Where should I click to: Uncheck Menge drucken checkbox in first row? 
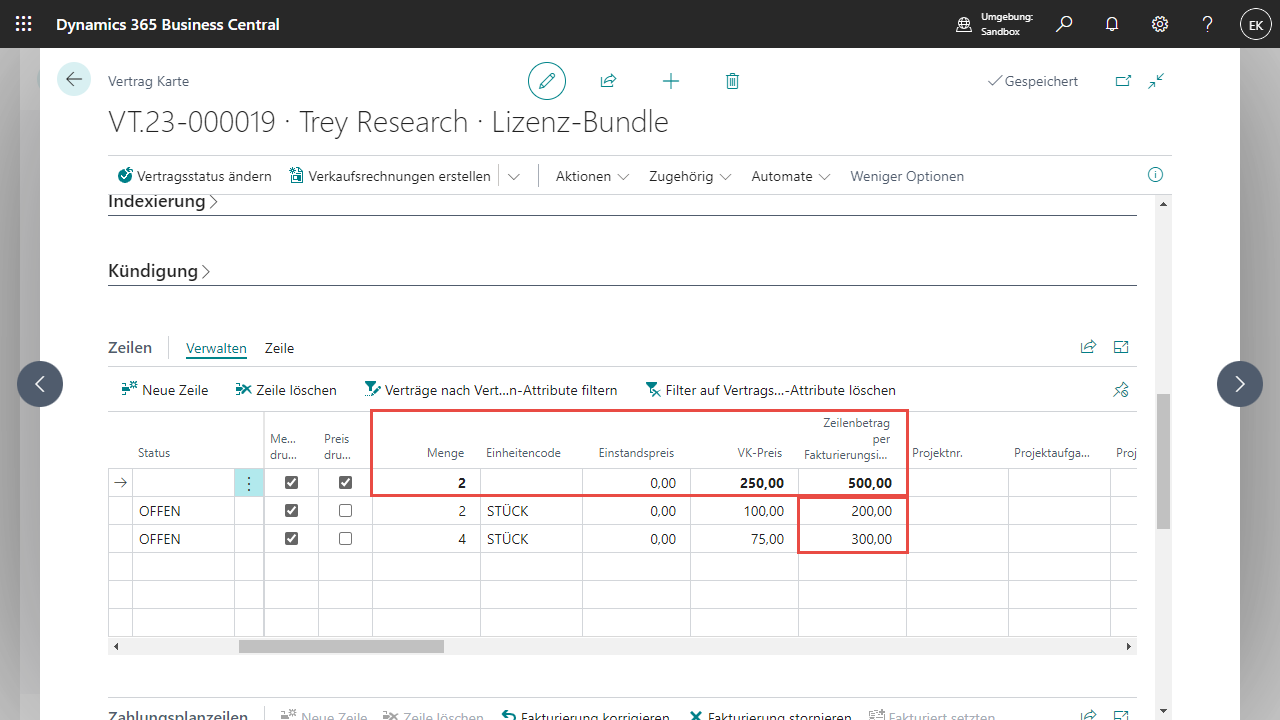click(x=291, y=483)
